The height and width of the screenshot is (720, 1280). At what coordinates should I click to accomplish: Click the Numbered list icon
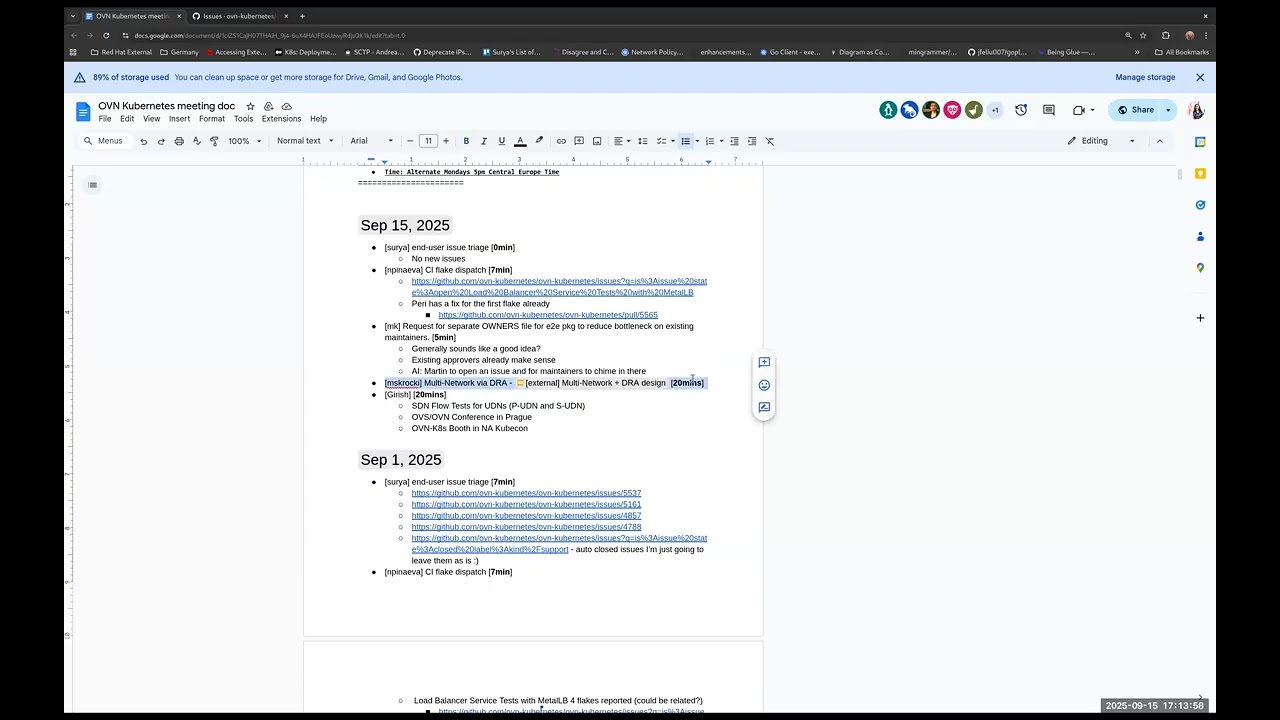(x=709, y=141)
